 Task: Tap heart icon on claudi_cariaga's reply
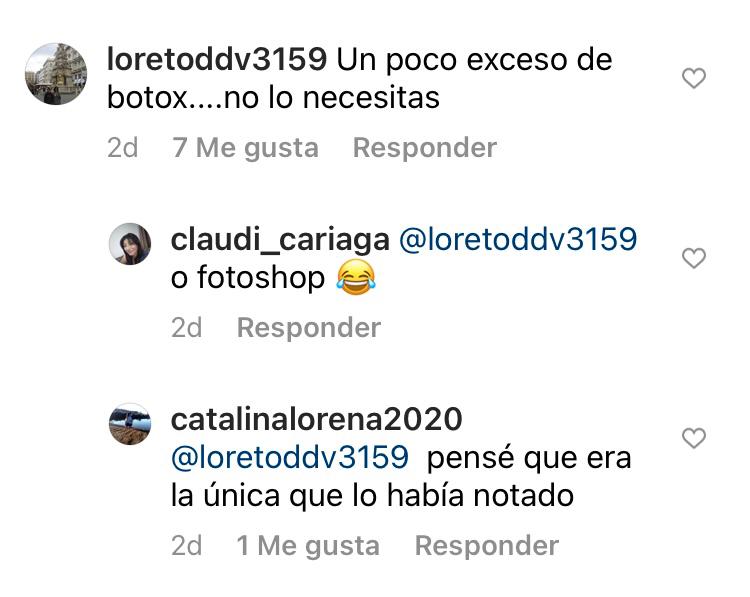(x=694, y=258)
